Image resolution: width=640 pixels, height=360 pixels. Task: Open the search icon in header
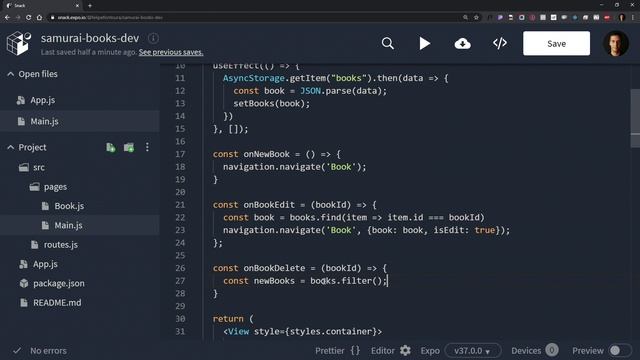click(x=387, y=43)
